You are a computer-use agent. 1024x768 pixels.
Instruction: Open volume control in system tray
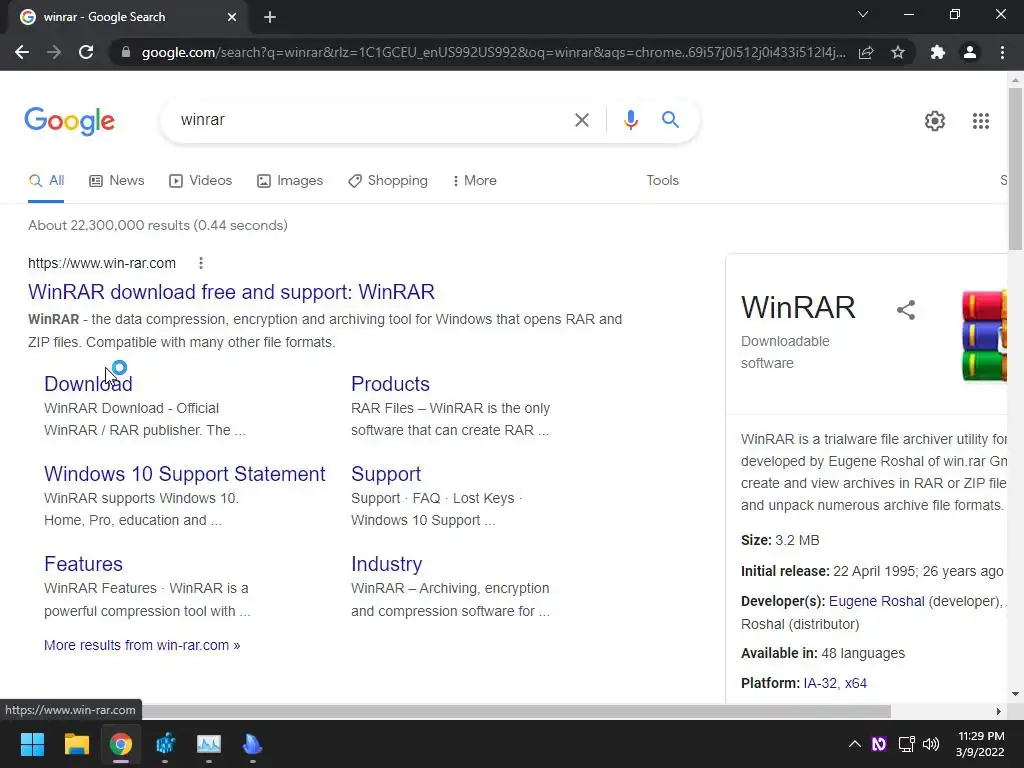coord(931,744)
